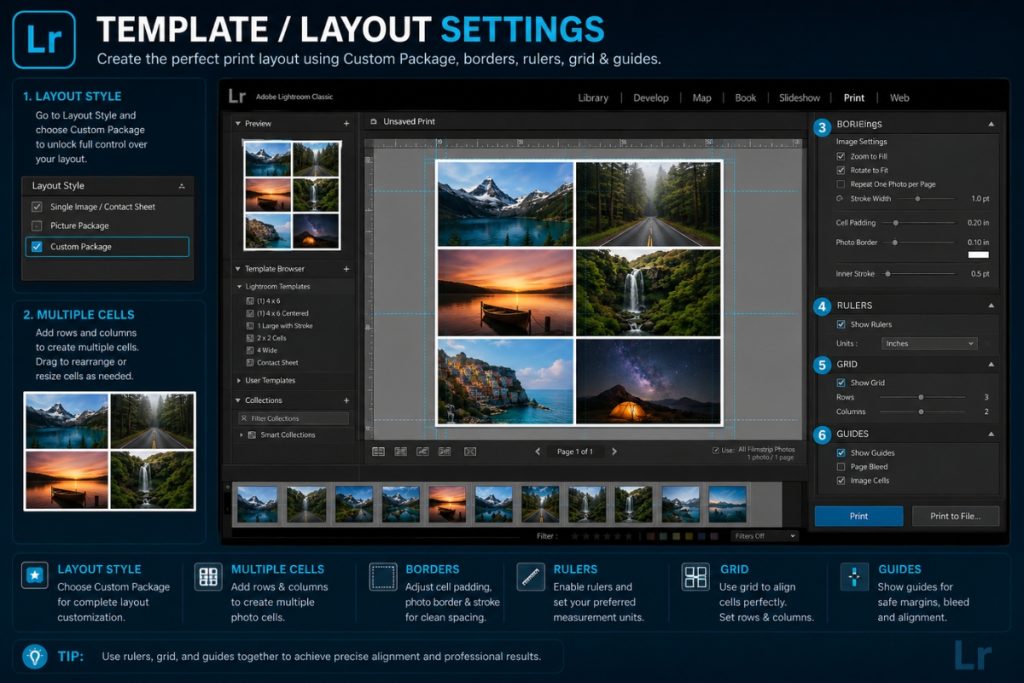Viewport: 1024px width, 683px height.
Task: Click the blue Print button
Action: click(859, 516)
